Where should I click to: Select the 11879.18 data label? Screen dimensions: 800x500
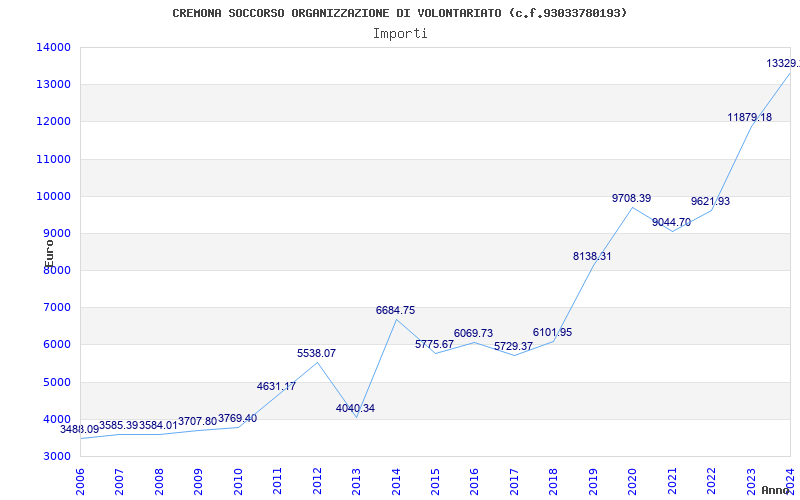click(749, 117)
